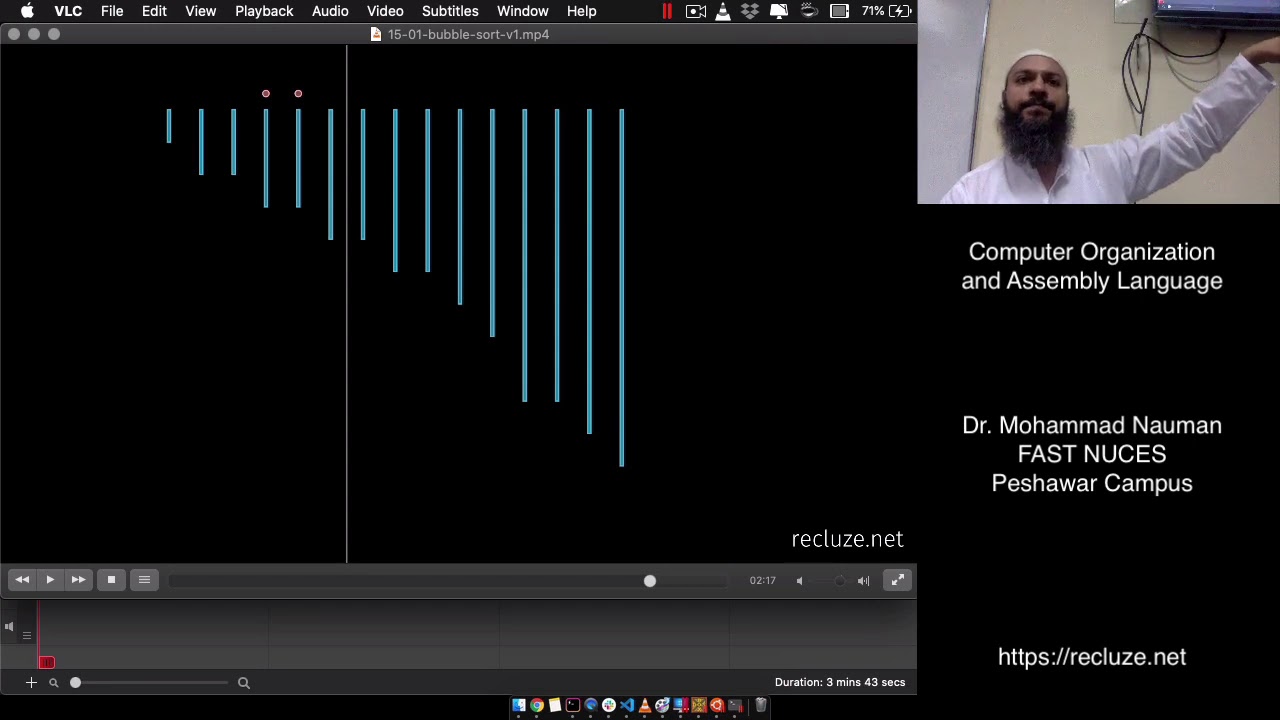Play the video in VLC

tap(50, 580)
